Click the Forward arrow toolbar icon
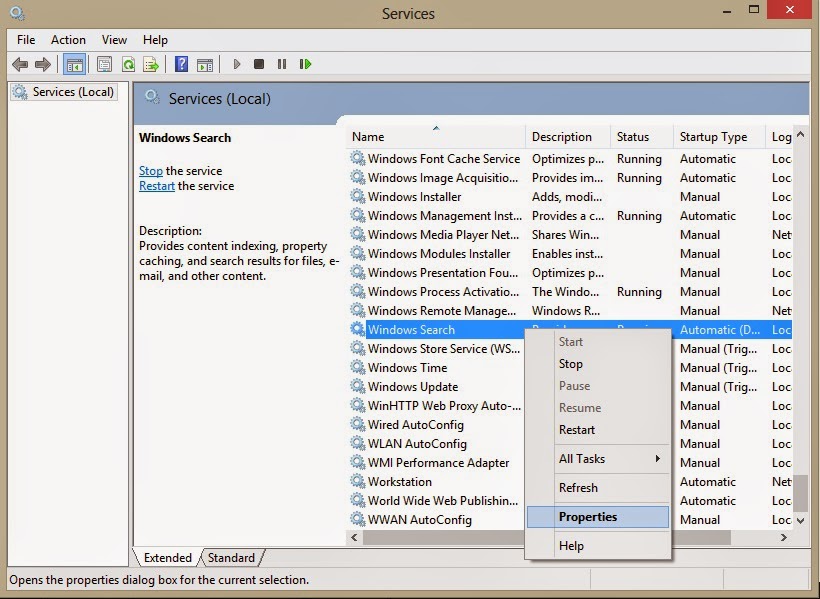The width and height of the screenshot is (820, 599). [x=43, y=64]
